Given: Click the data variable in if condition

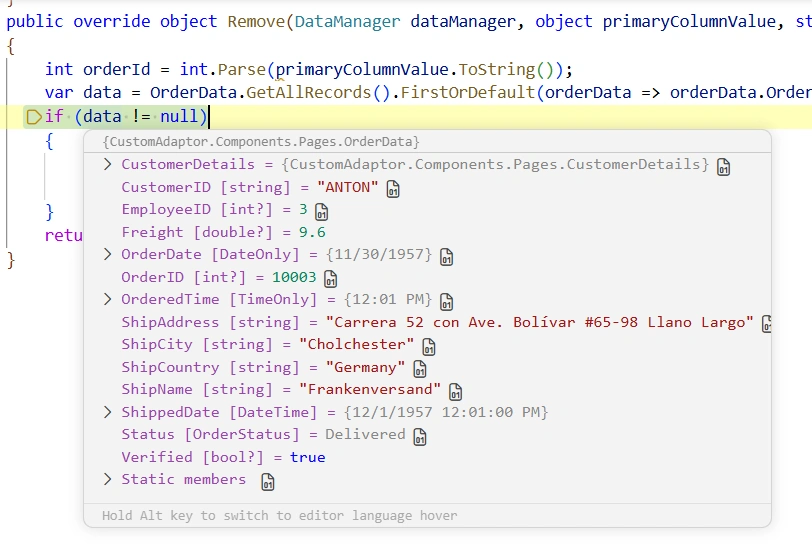Looking at the screenshot, I should (102, 117).
